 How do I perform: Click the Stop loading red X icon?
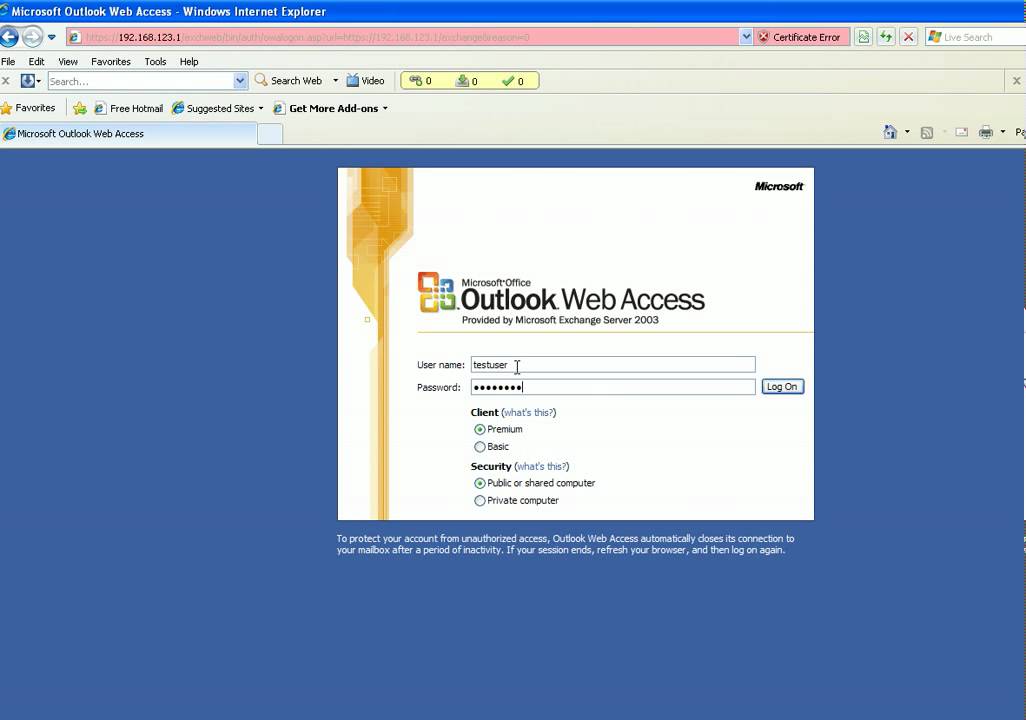pos(908,37)
